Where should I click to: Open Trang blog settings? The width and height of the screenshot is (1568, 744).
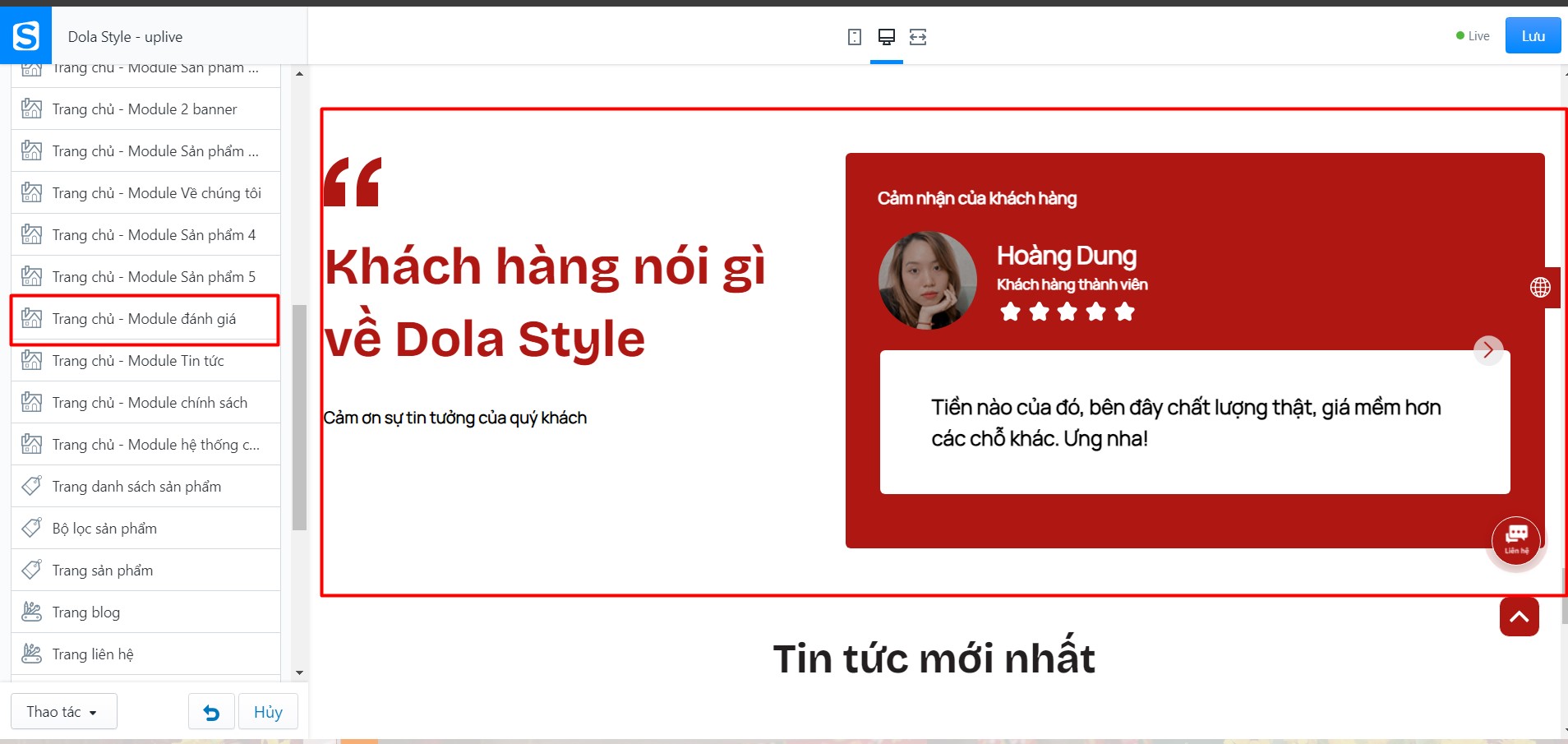point(145,612)
